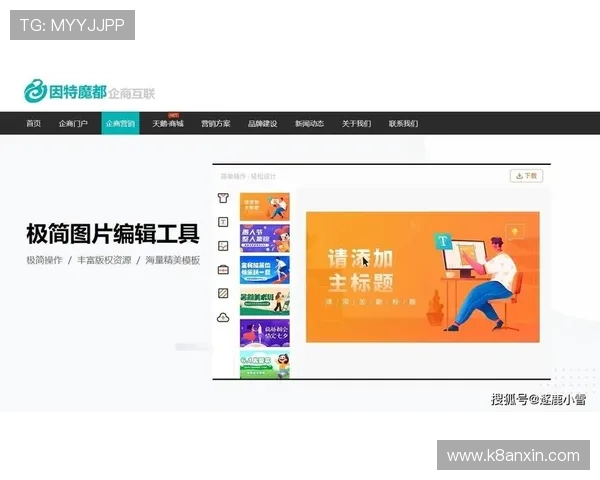Viewport: 600px width, 480px height.
Task: Select the highlighted 企商营销 tab
Action: point(120,123)
